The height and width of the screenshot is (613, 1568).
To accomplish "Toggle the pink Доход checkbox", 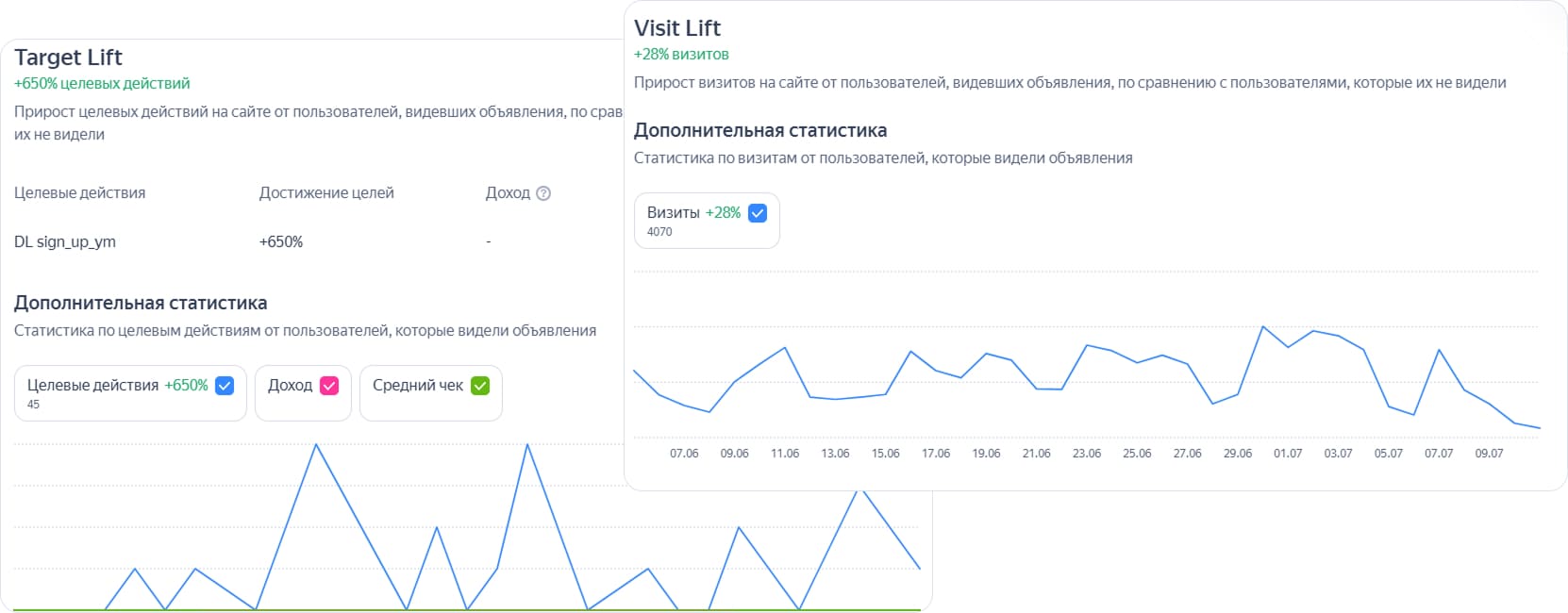I will pyautogui.click(x=329, y=386).
